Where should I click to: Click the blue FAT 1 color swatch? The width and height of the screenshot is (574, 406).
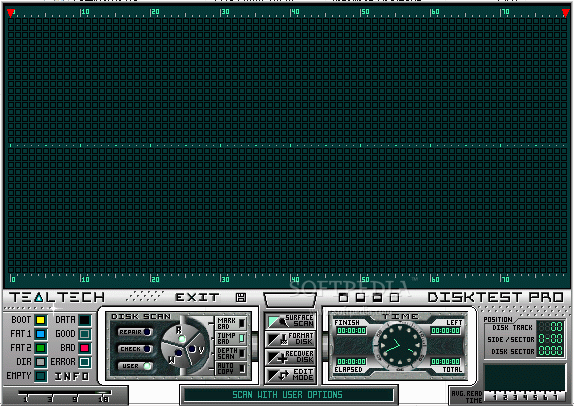tap(41, 334)
